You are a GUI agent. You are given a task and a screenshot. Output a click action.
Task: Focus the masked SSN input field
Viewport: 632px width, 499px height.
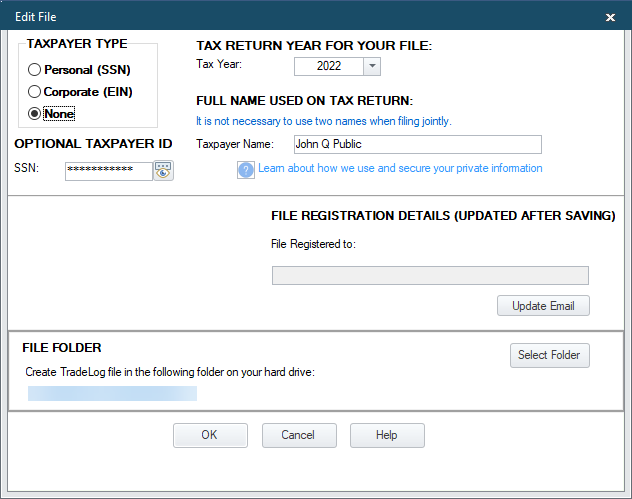click(109, 170)
